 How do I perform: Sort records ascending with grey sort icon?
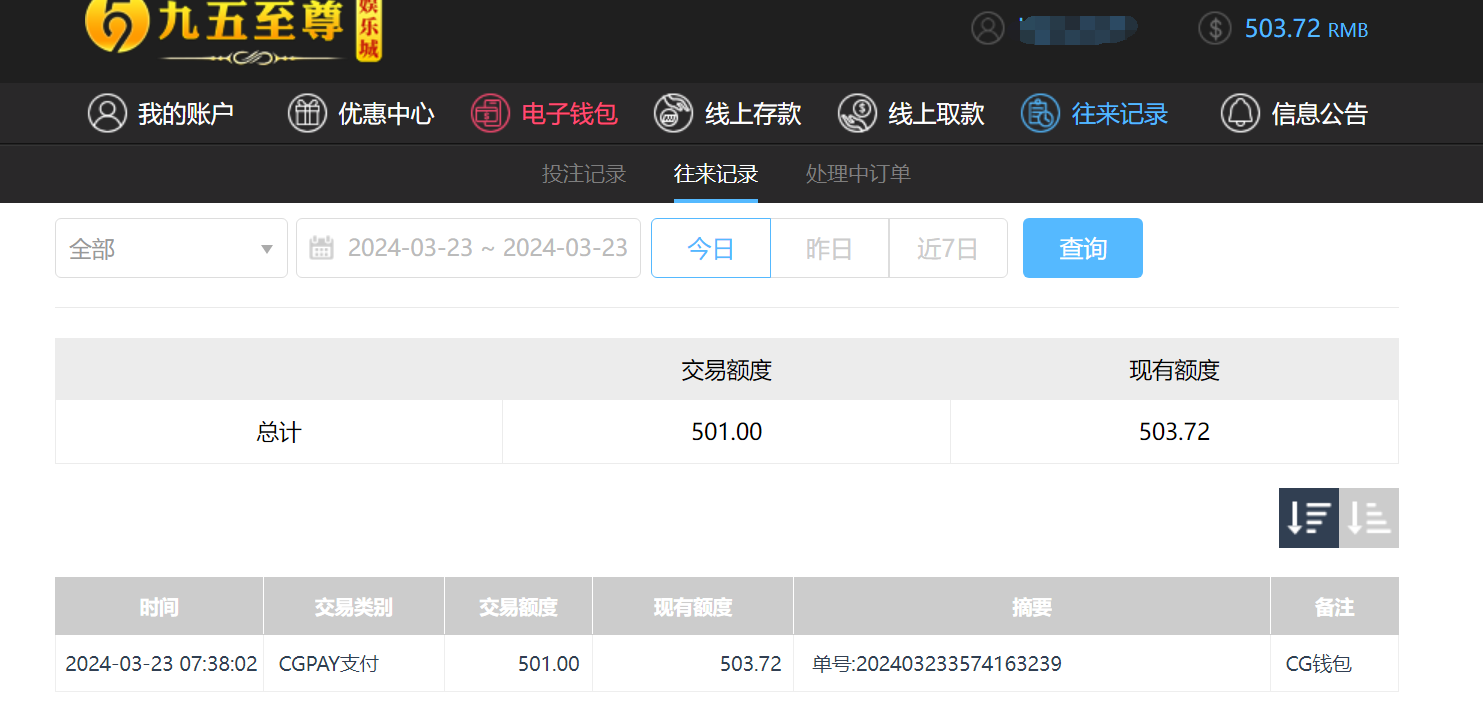(x=1369, y=518)
